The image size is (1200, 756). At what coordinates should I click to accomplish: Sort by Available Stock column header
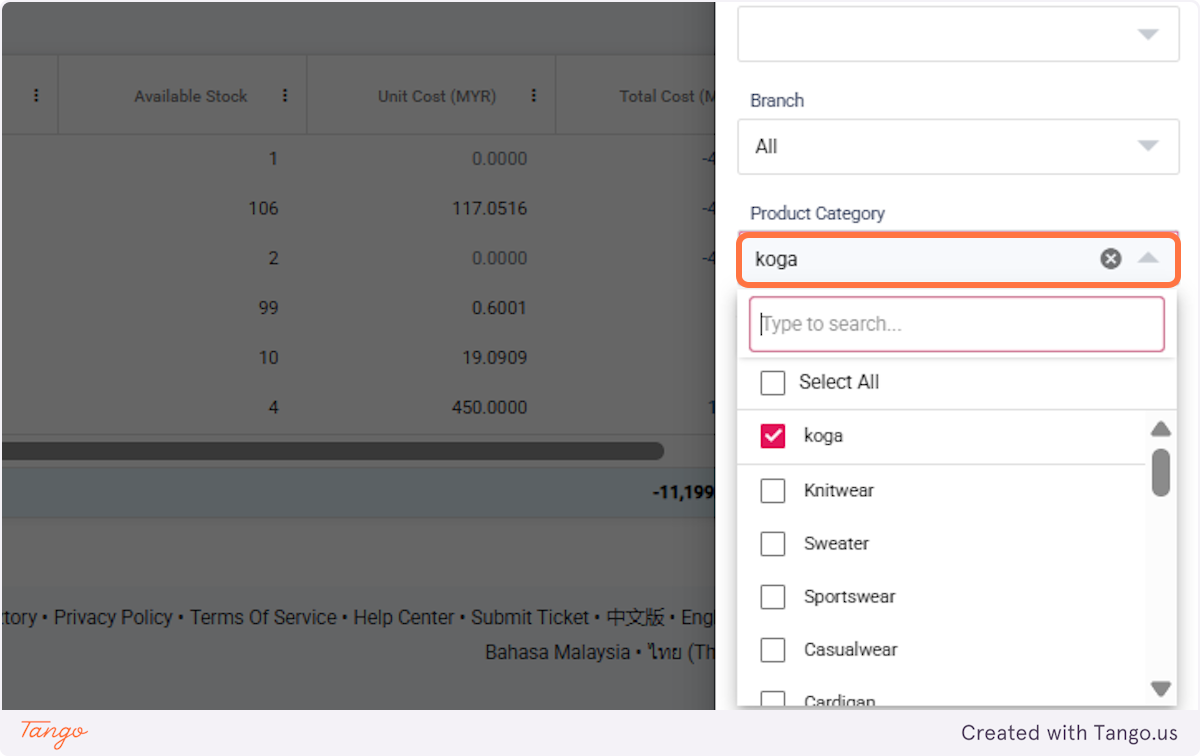[x=191, y=96]
